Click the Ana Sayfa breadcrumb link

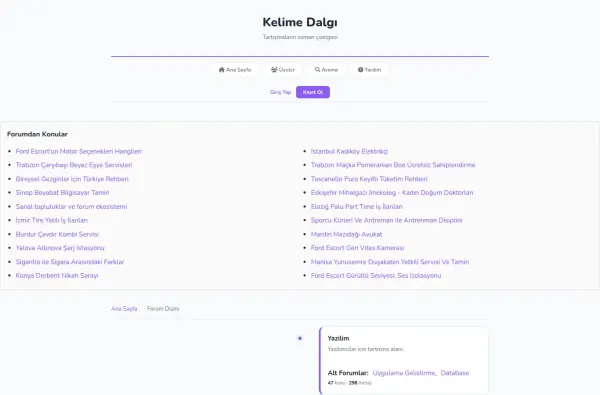124,308
